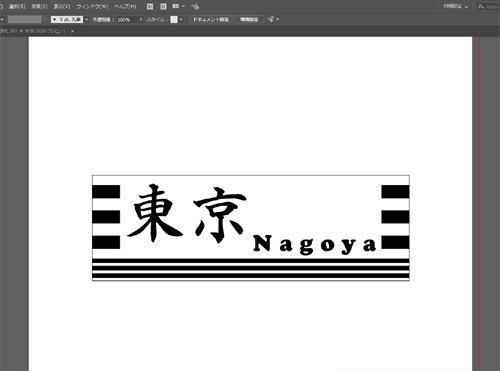Close the document tab

[x=72, y=31]
